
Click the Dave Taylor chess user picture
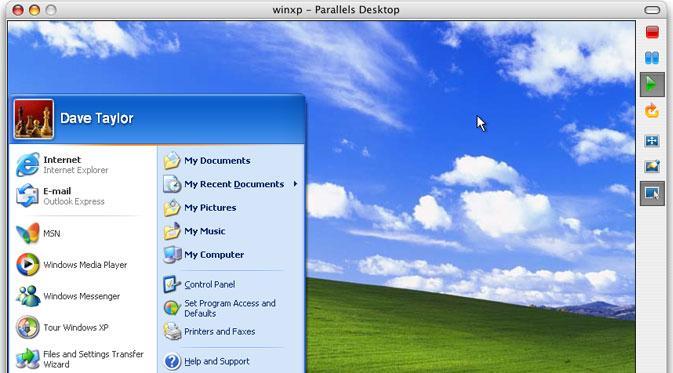click(x=33, y=119)
